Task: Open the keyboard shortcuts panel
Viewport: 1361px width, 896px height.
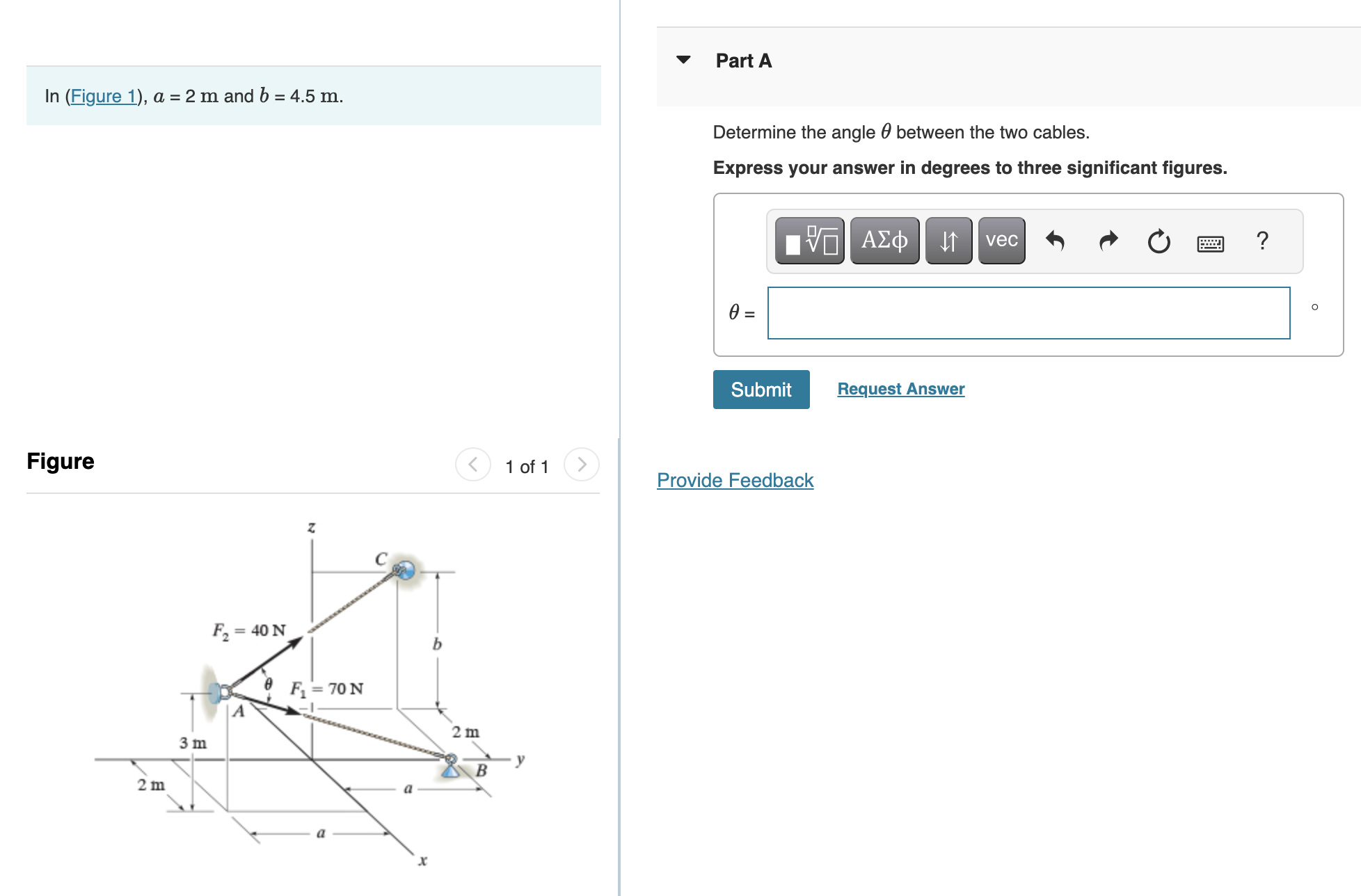Action: [x=1210, y=241]
